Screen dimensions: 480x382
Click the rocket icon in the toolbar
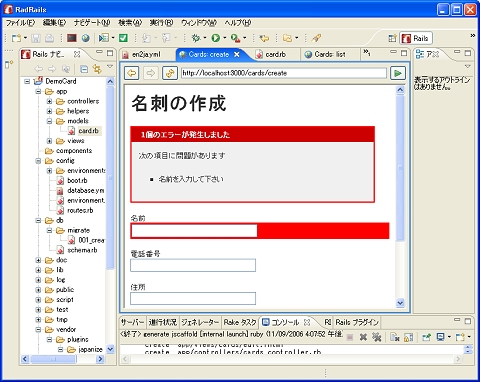point(316,38)
